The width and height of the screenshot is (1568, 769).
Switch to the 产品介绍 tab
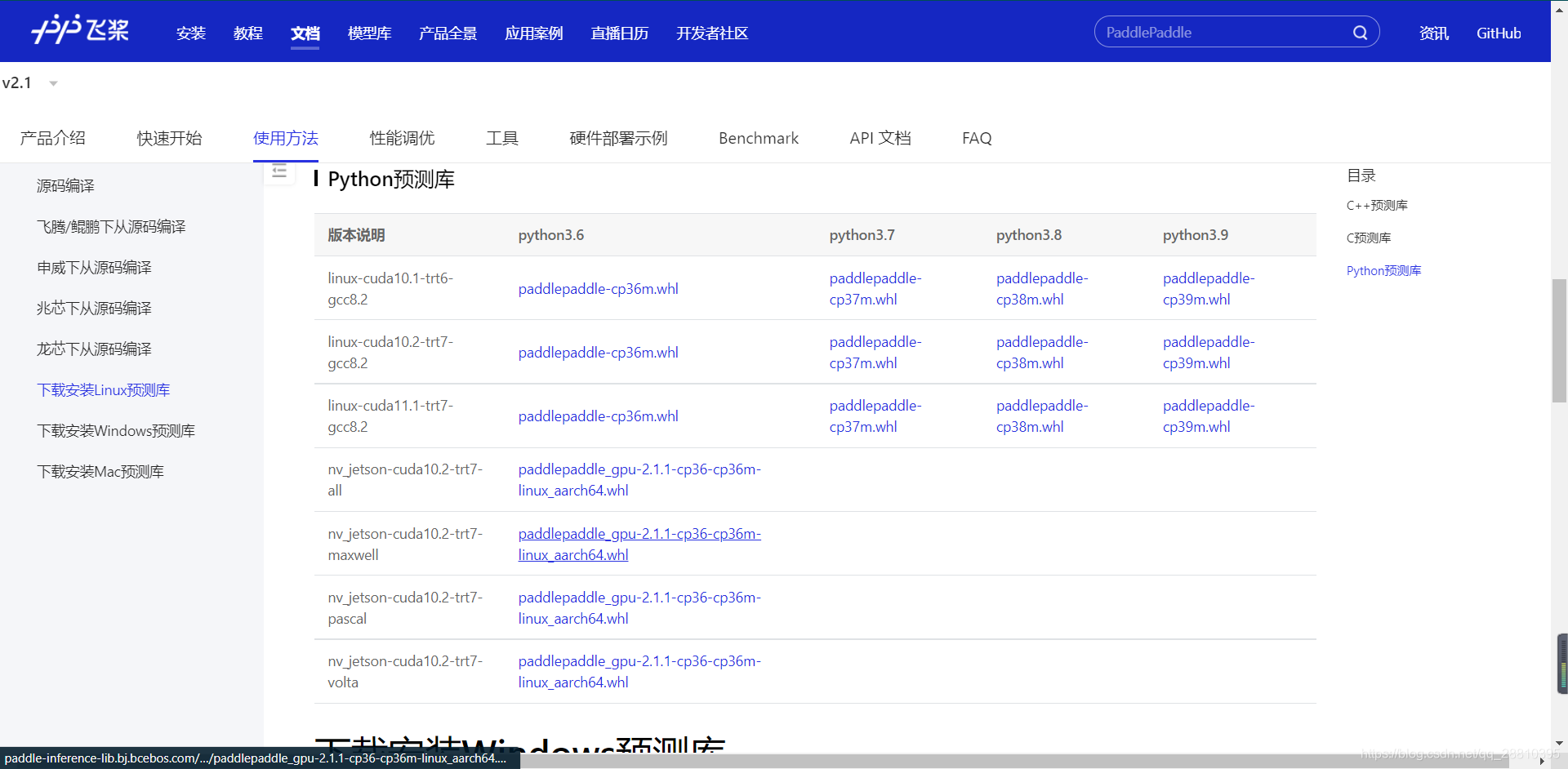click(52, 138)
